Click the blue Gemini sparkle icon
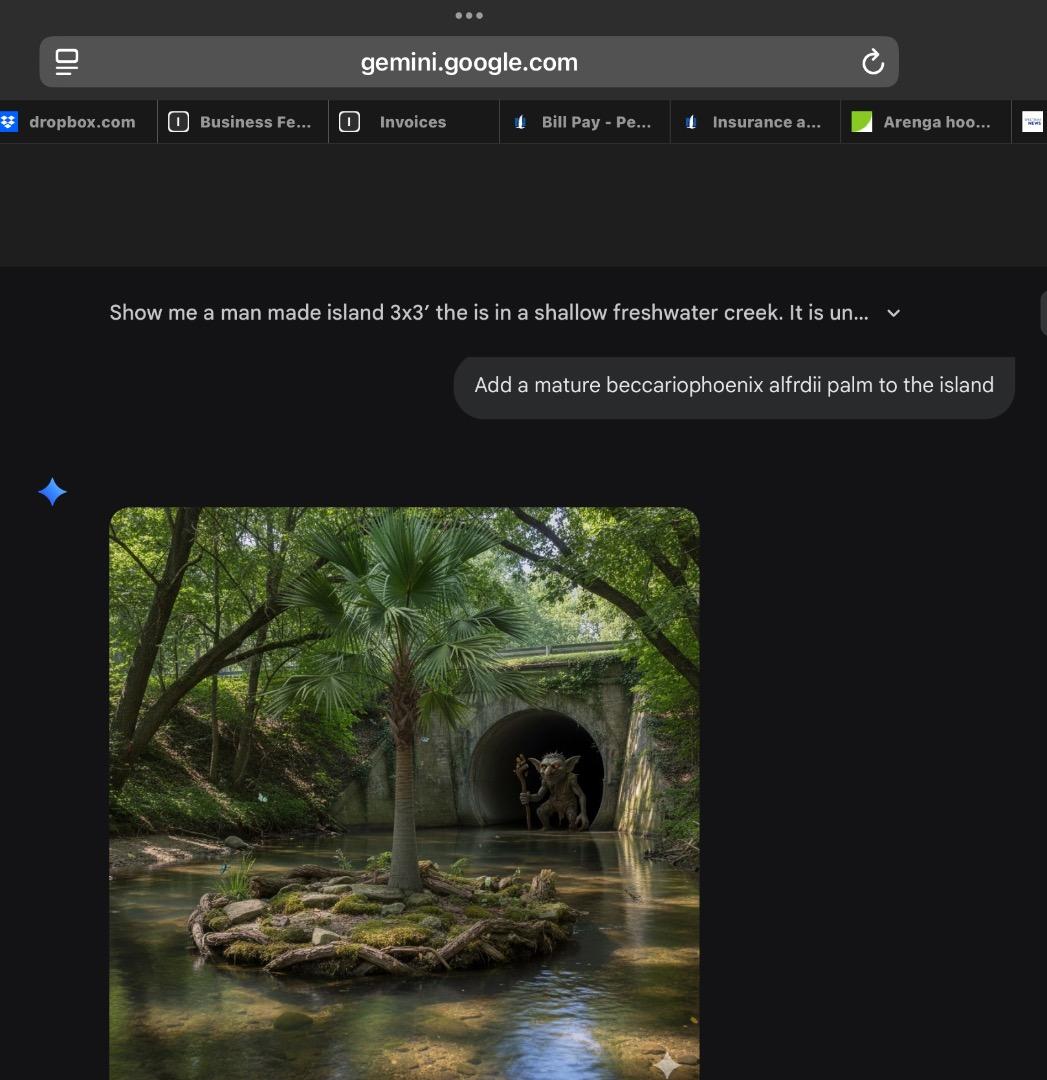1047x1080 pixels. [x=52, y=492]
